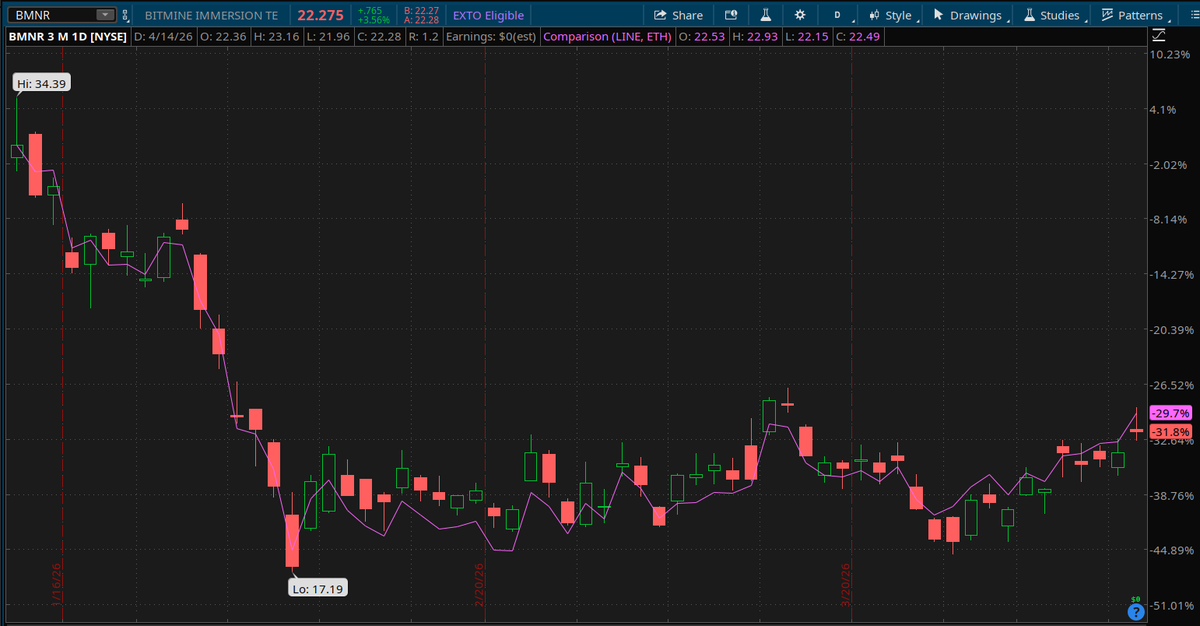Click the Lo: 17.19 price bubble

click(319, 589)
